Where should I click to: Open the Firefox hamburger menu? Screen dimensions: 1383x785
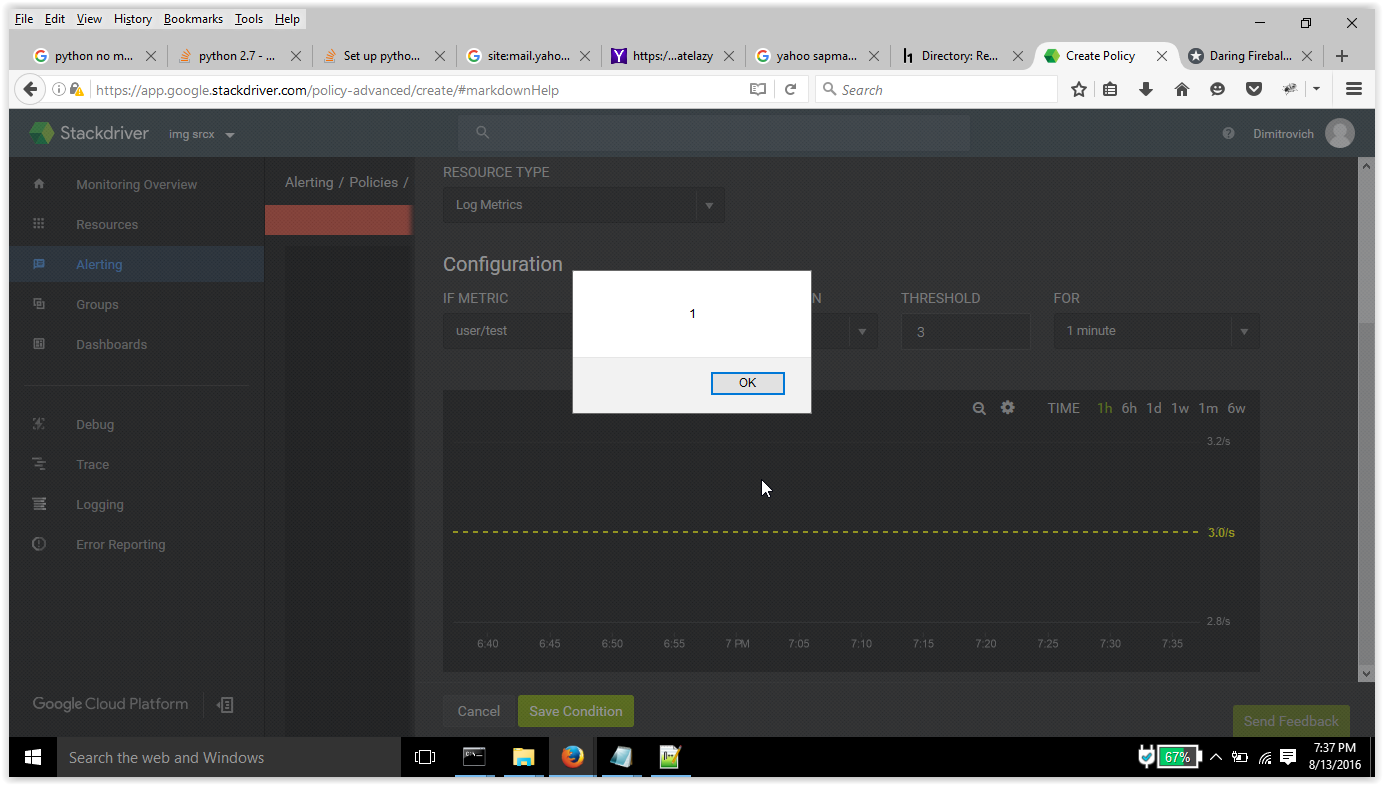click(x=1354, y=89)
